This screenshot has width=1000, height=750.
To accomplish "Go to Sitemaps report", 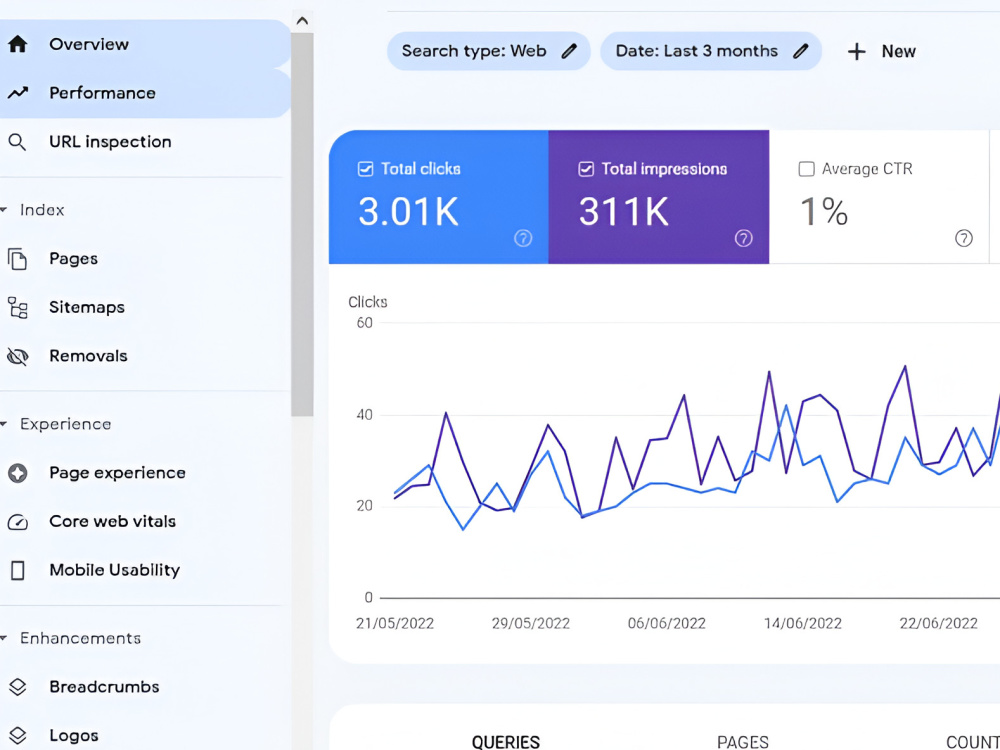I will [x=145, y=307].
